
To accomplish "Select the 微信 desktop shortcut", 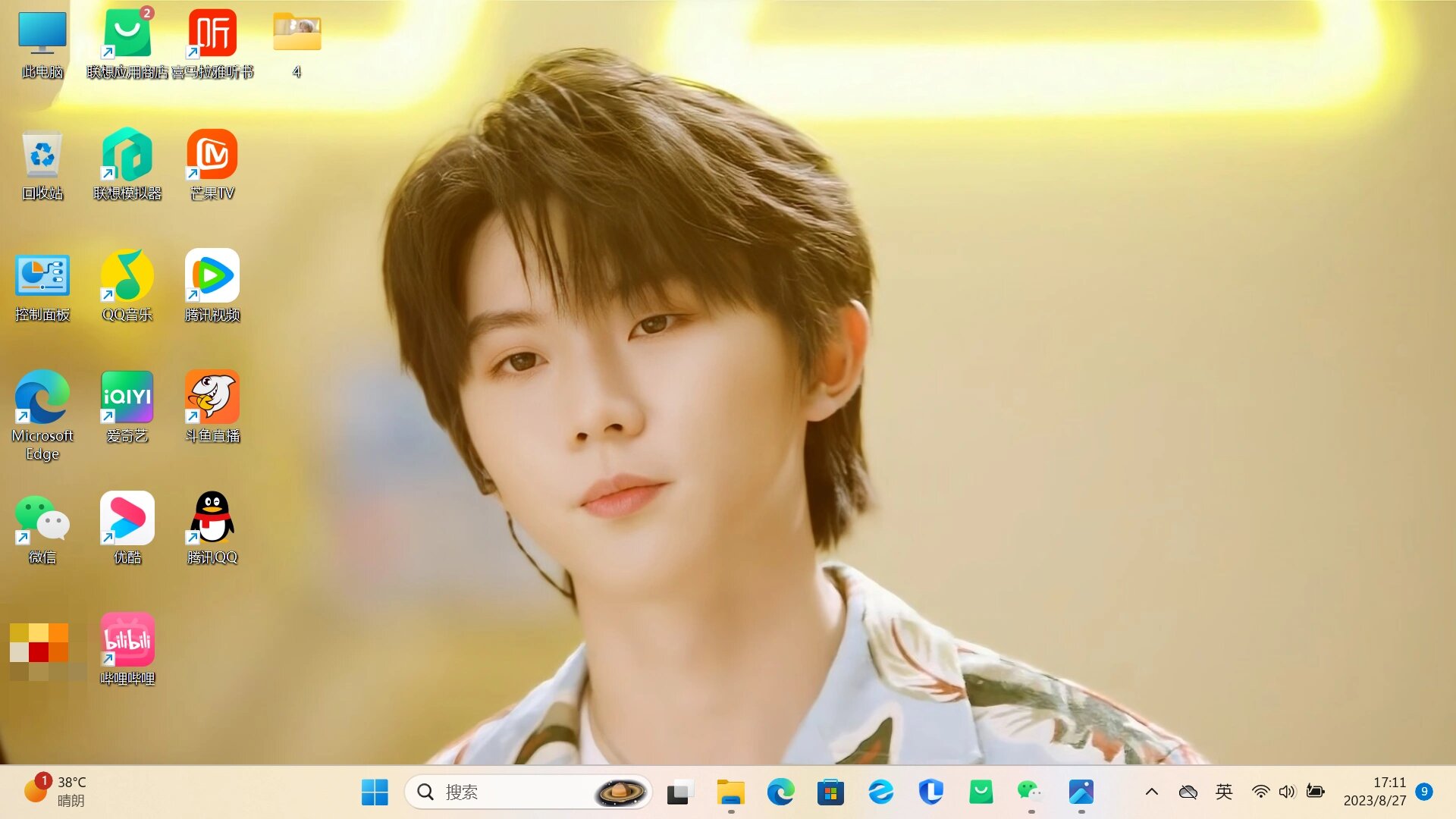I will point(42,529).
